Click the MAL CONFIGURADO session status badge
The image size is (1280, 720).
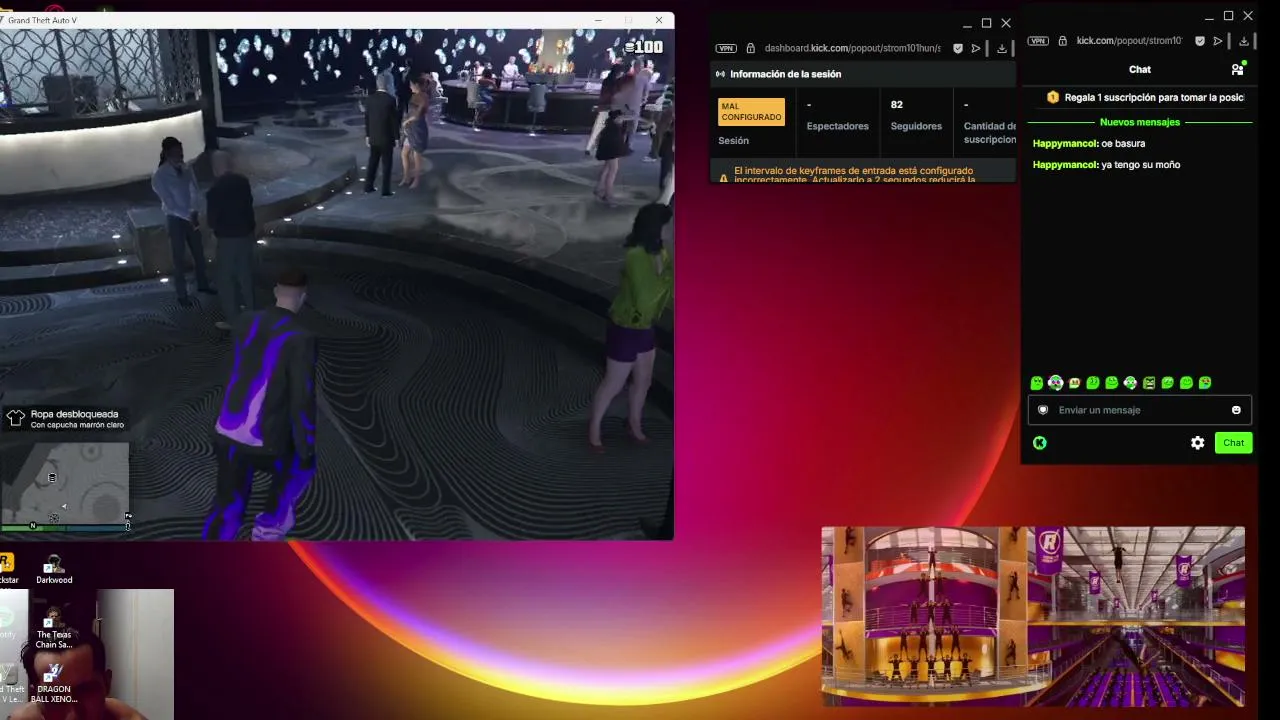click(752, 112)
